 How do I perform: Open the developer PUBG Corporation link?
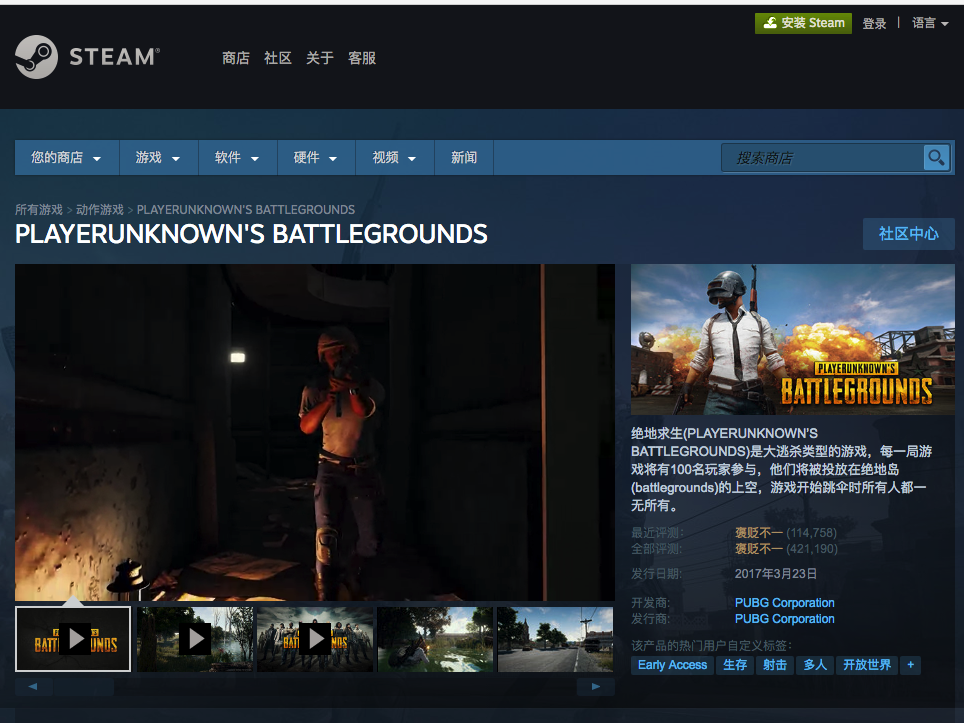click(x=784, y=602)
